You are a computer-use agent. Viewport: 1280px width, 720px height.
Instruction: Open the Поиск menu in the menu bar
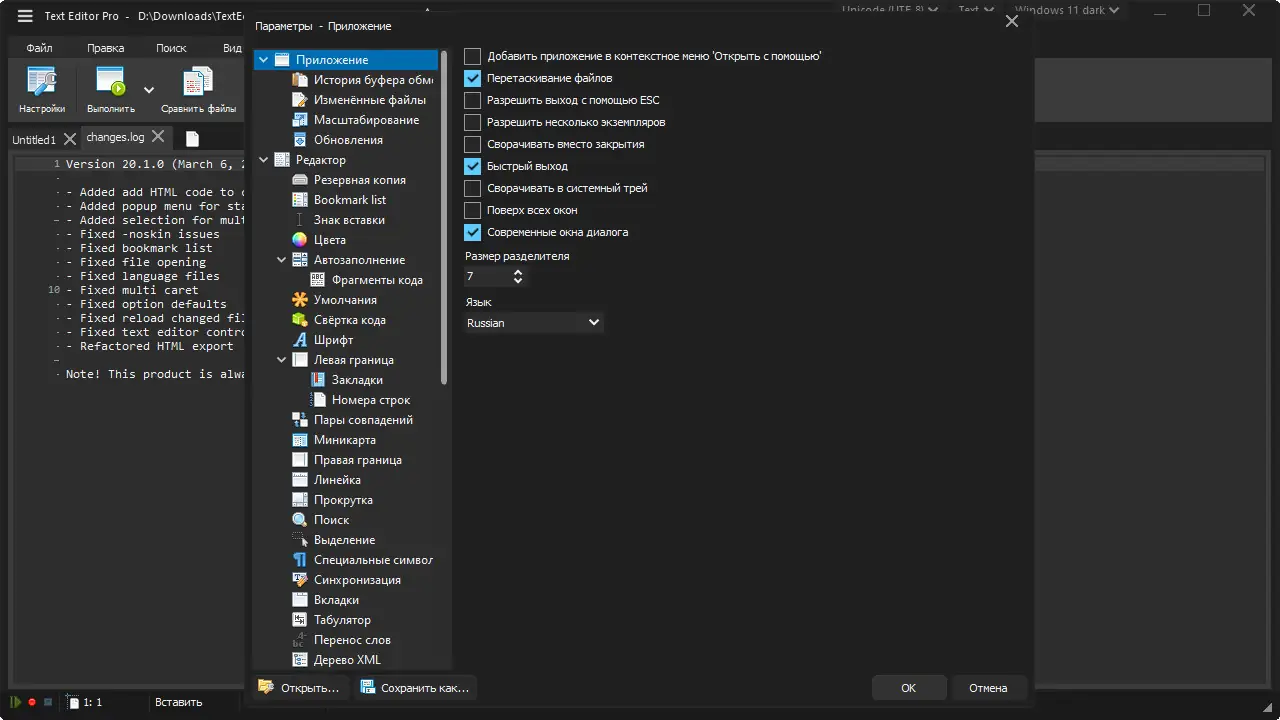pyautogui.click(x=171, y=48)
